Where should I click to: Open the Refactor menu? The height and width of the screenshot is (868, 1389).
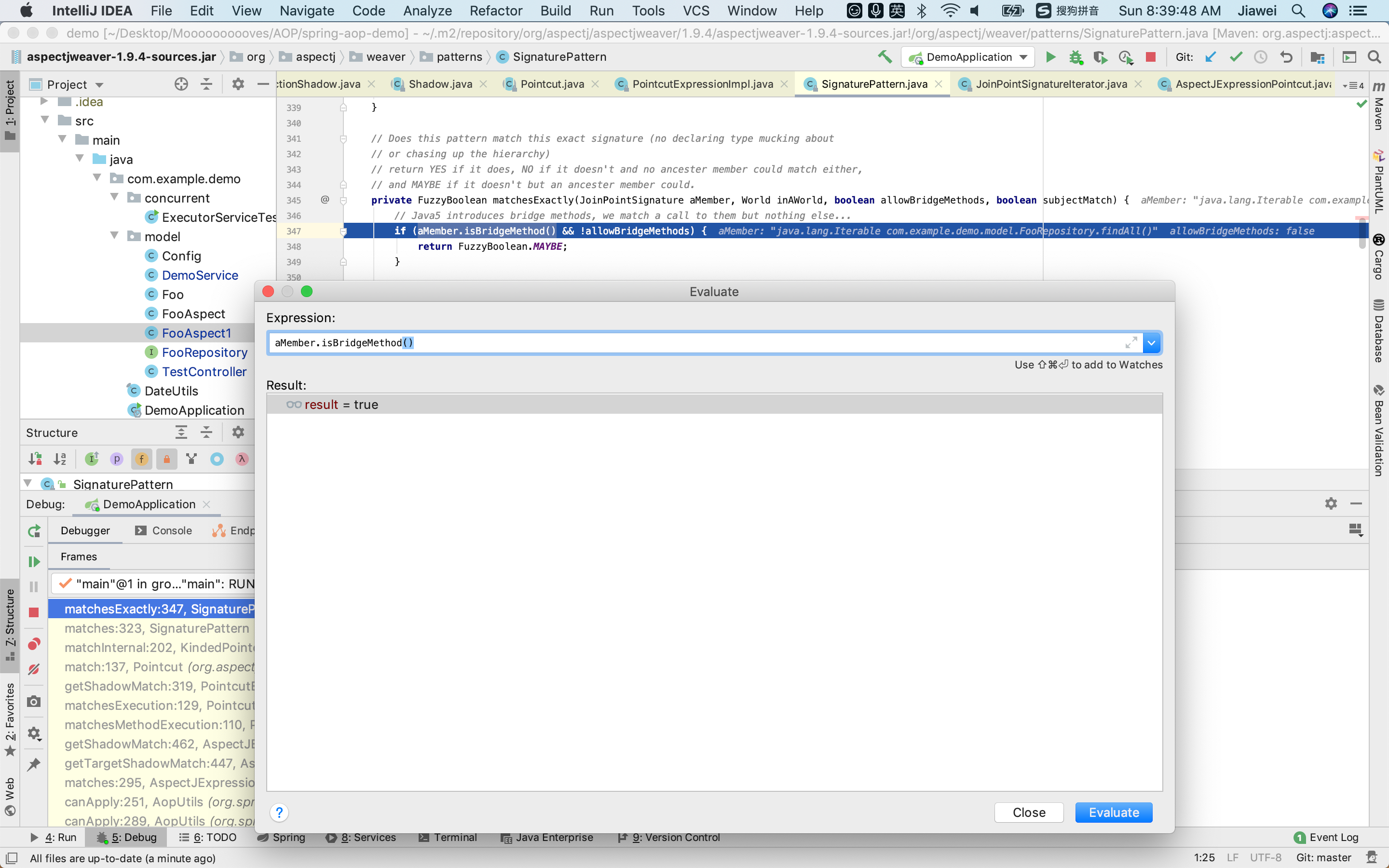[x=495, y=10]
